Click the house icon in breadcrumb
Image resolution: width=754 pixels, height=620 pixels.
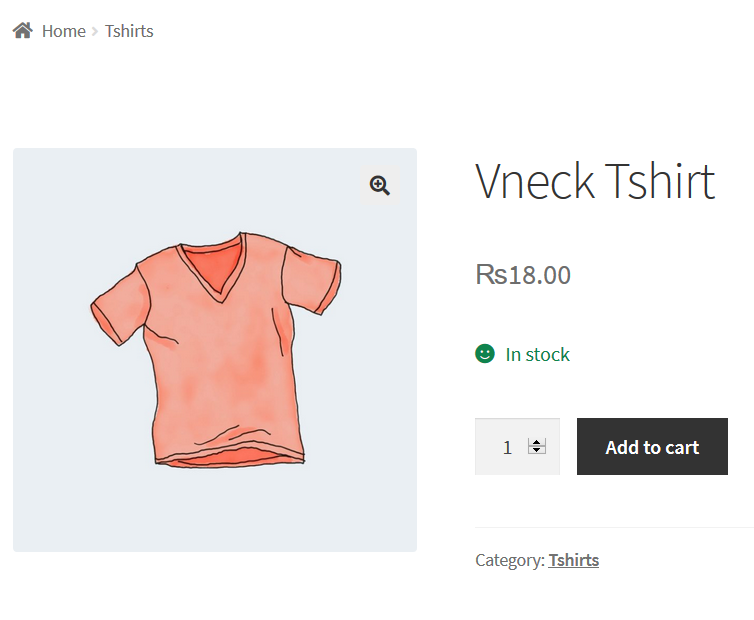23,30
